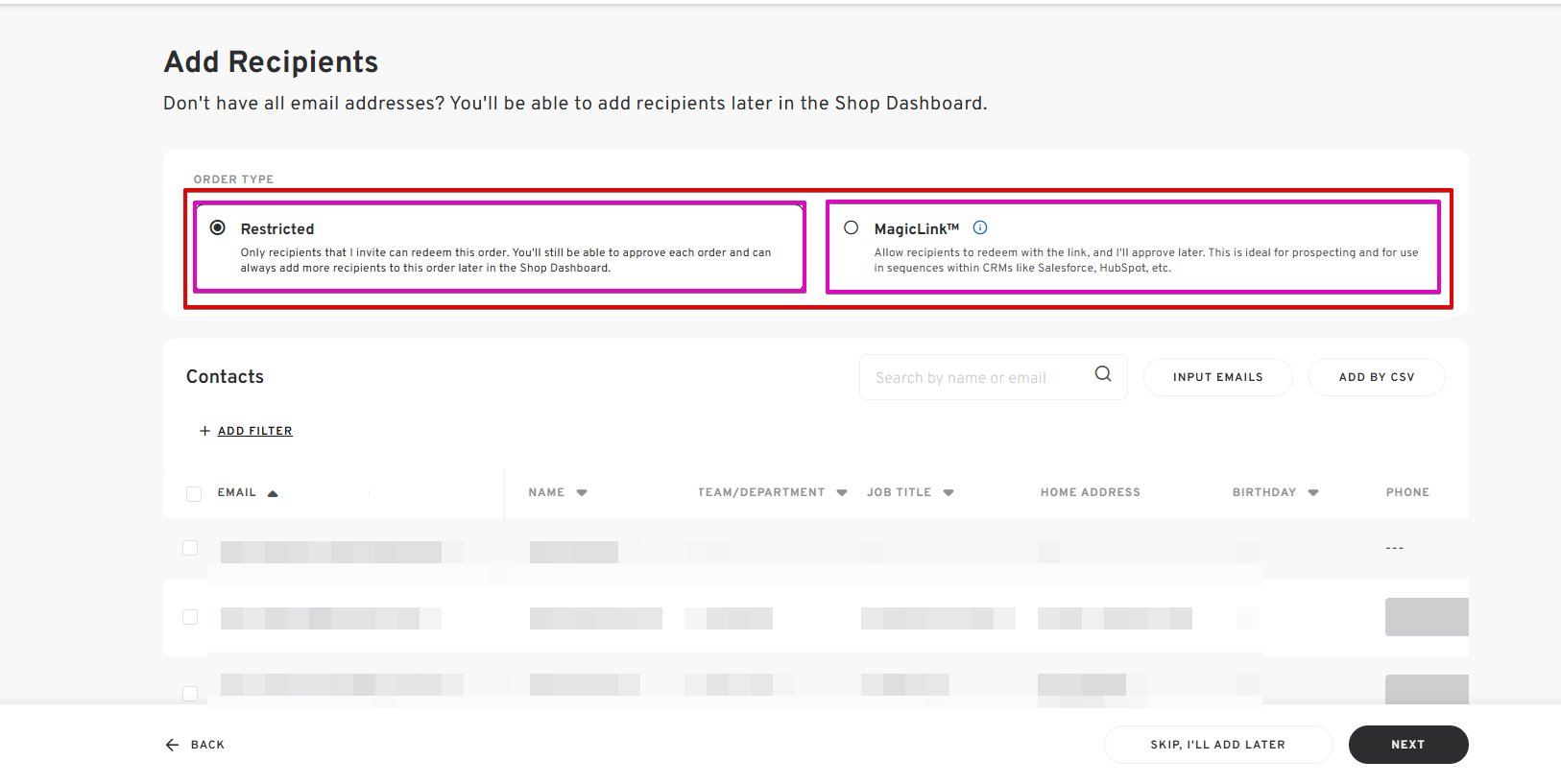This screenshot has width=1561, height=784.
Task: Proceed with the Next button
Action: tap(1408, 745)
